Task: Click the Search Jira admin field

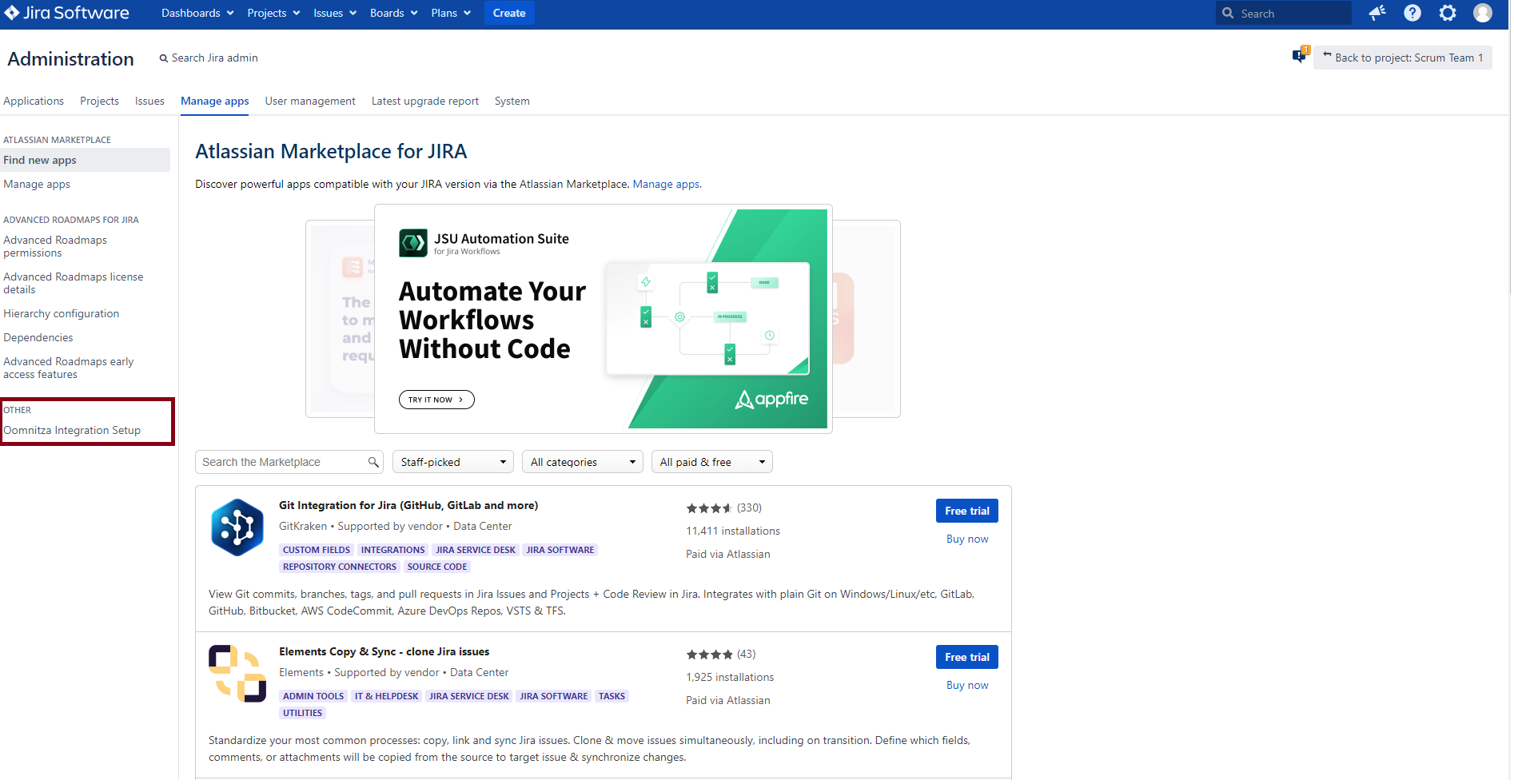Action: (214, 58)
